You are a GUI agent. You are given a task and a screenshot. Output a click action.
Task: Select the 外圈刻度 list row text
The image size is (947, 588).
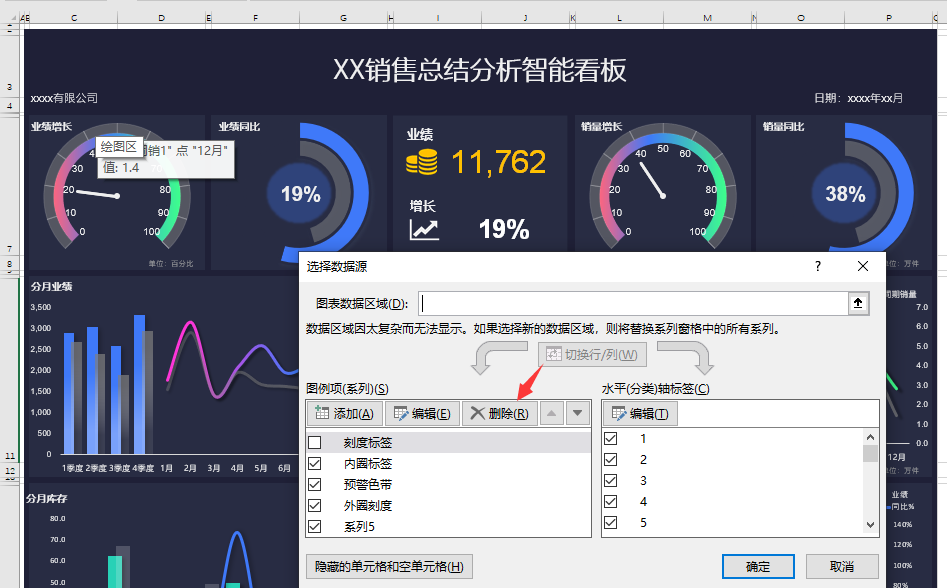(368, 505)
